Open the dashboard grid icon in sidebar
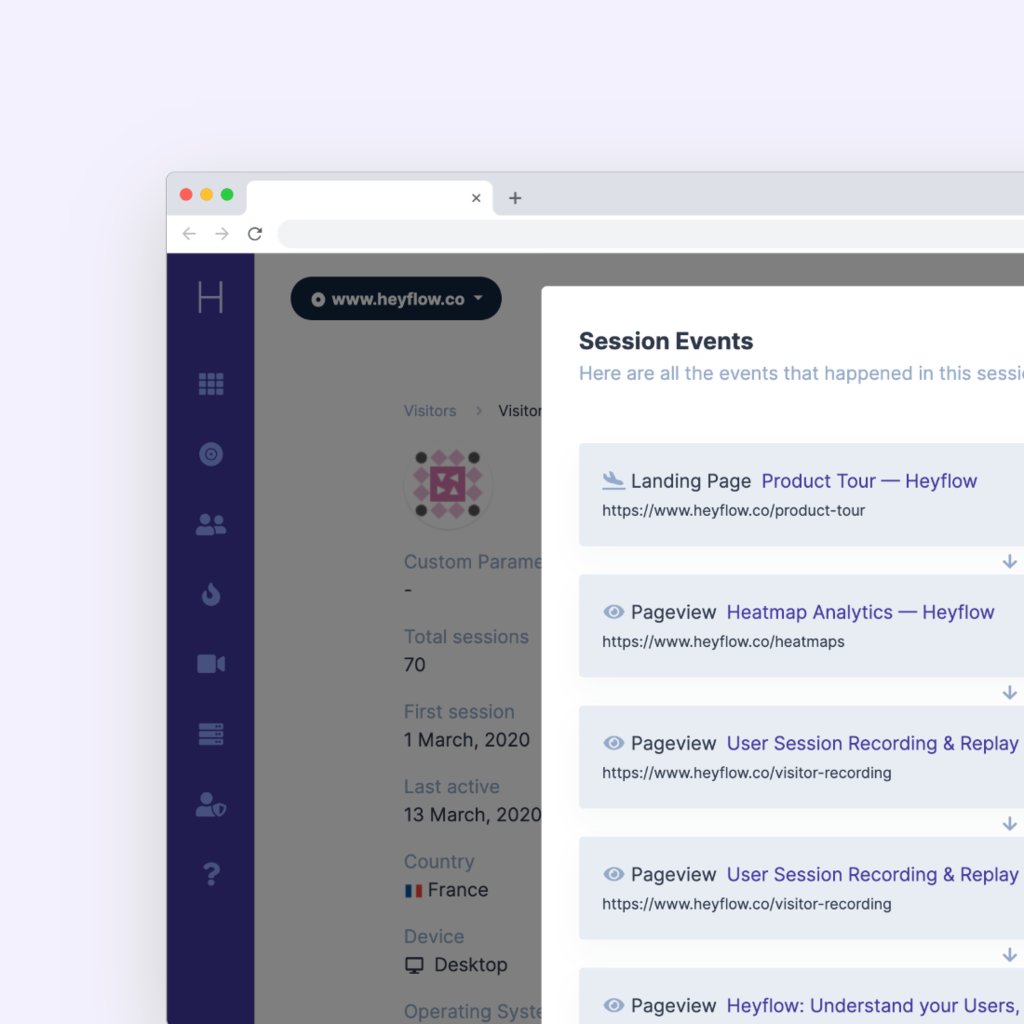1024x1024 pixels. coord(210,384)
